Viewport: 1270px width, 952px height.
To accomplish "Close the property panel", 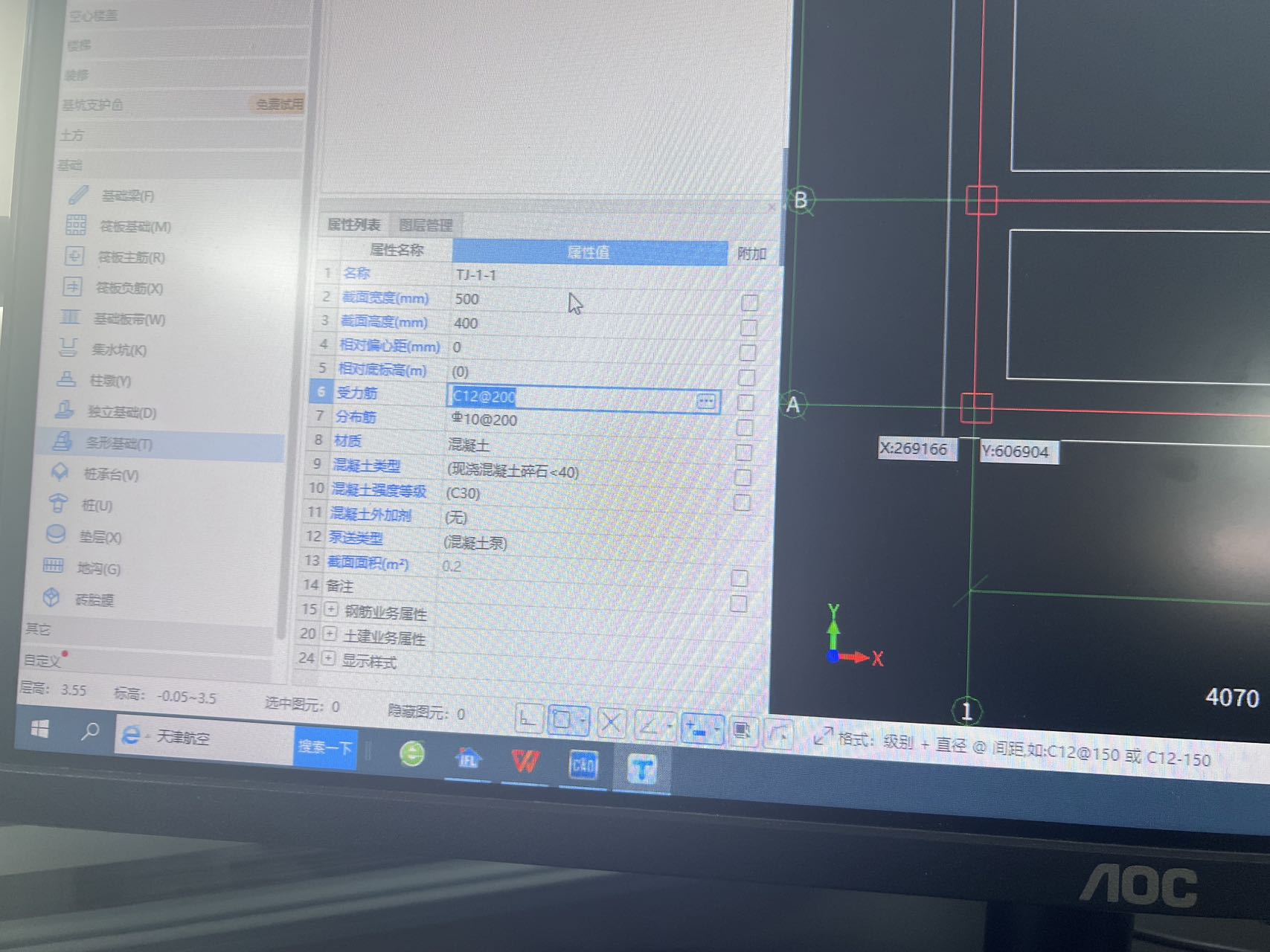I will pos(772,208).
